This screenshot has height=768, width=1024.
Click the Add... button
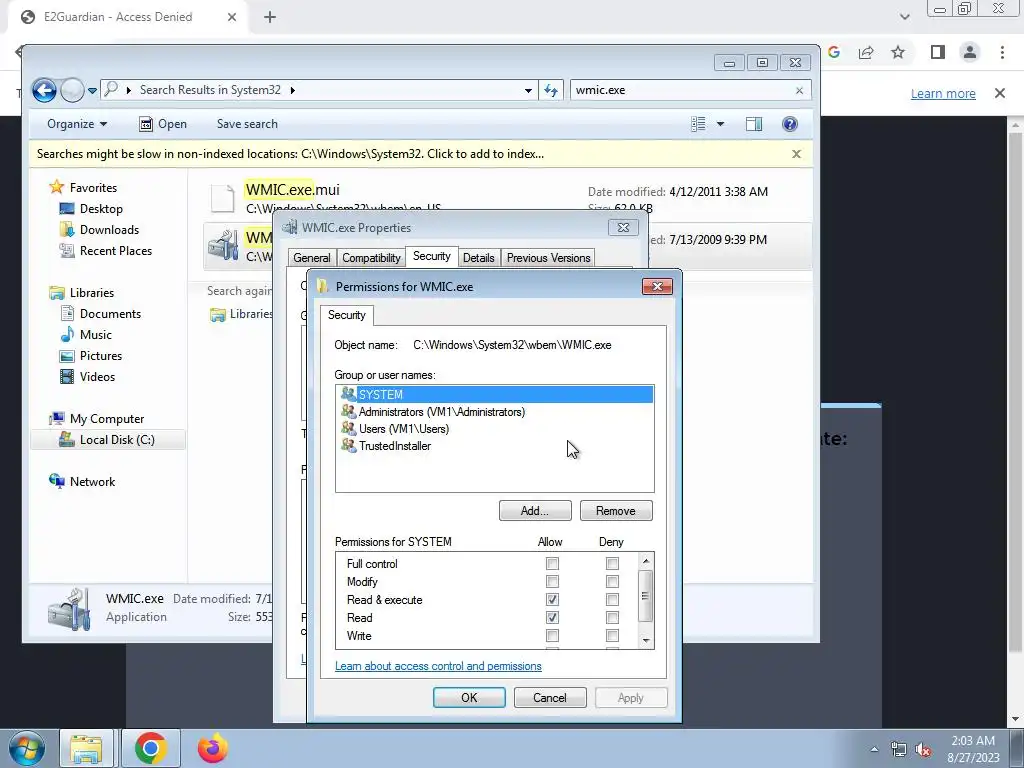click(535, 511)
